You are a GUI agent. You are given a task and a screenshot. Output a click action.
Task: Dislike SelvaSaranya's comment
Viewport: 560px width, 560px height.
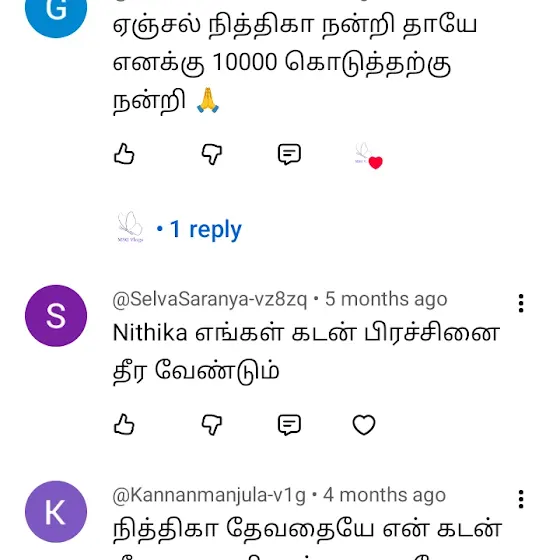[x=212, y=425]
